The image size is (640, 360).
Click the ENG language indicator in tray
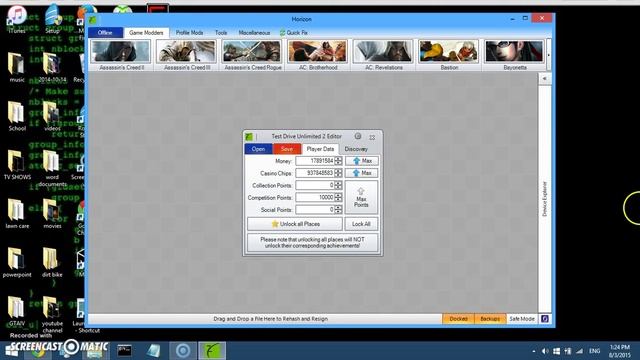pos(594,351)
